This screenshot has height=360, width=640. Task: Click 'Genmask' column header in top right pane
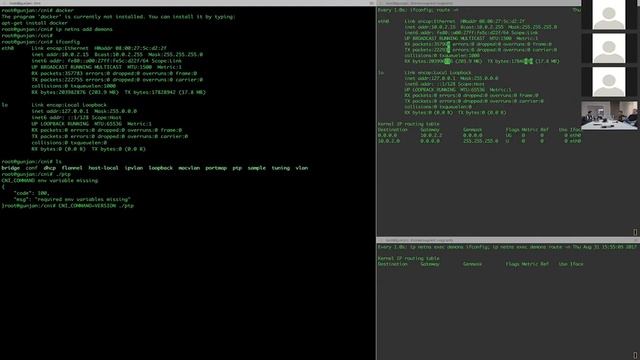click(x=472, y=130)
